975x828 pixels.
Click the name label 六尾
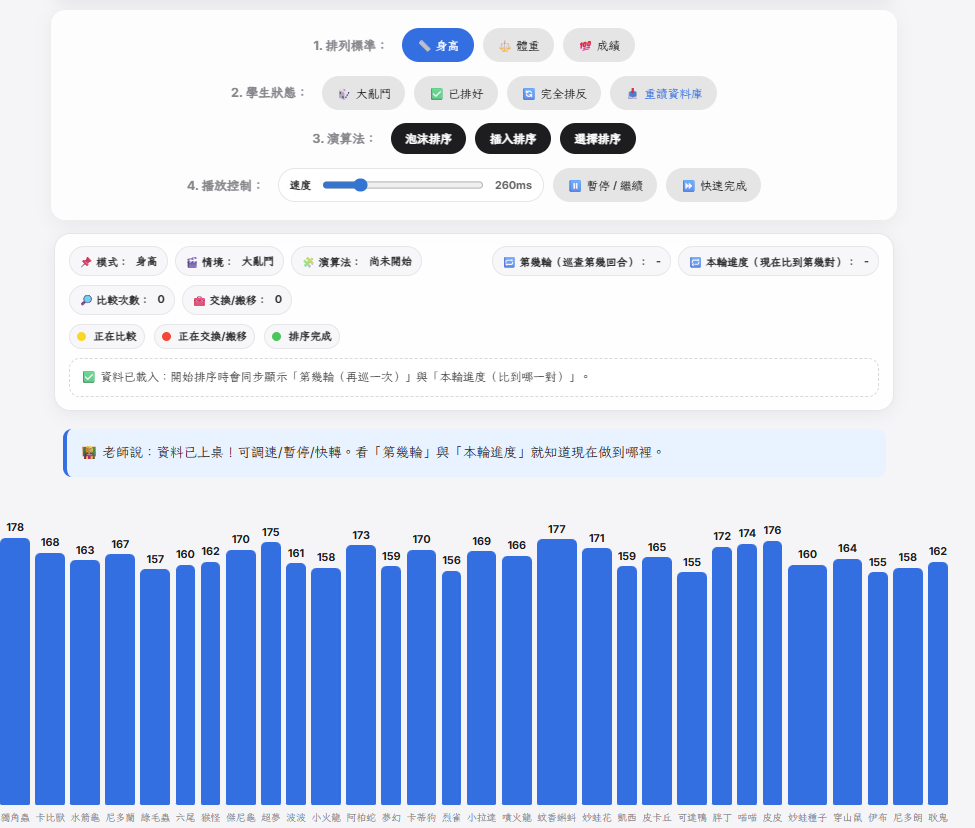pyautogui.click(x=185, y=817)
